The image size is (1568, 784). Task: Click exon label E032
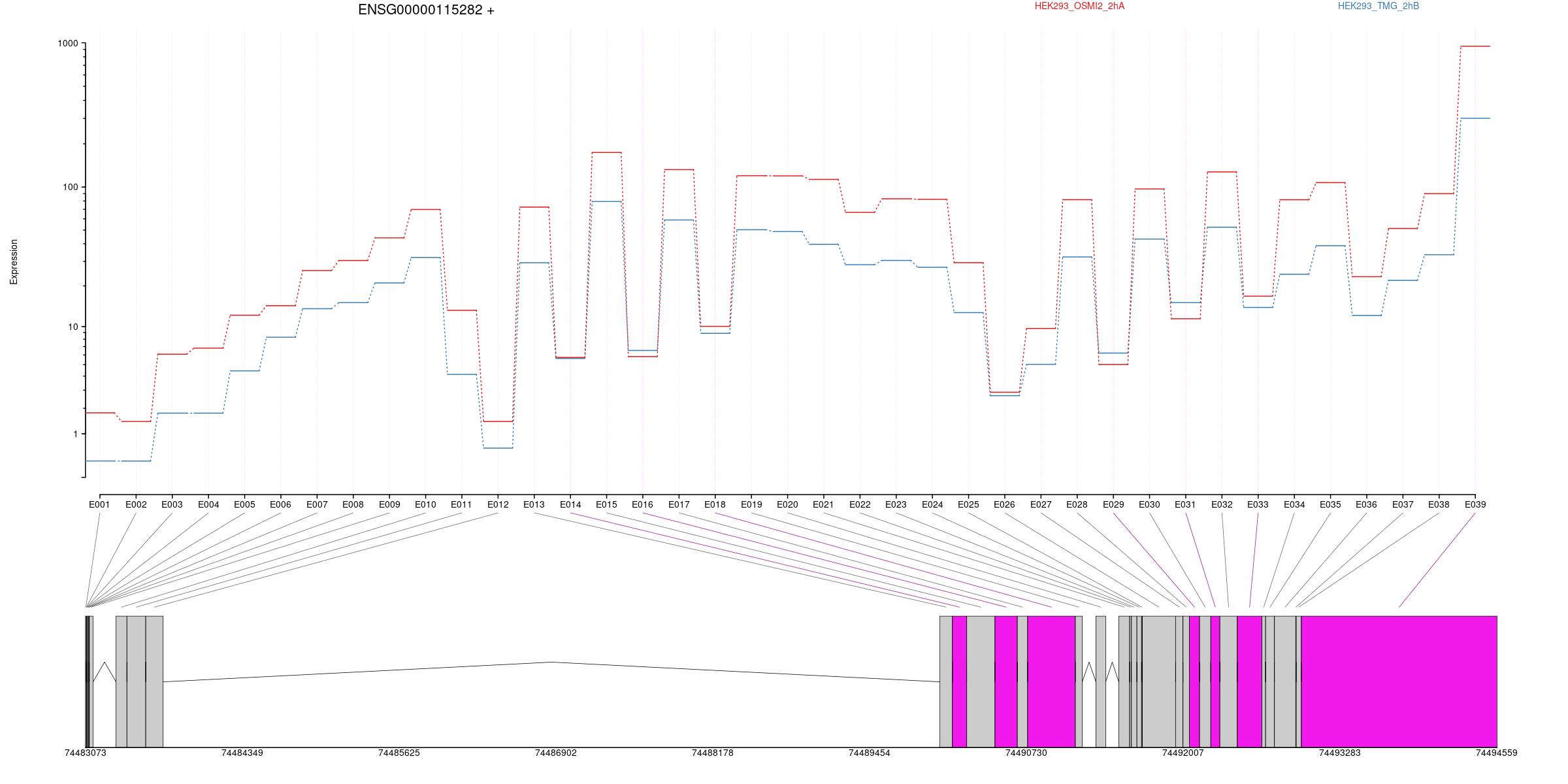[x=1222, y=504]
